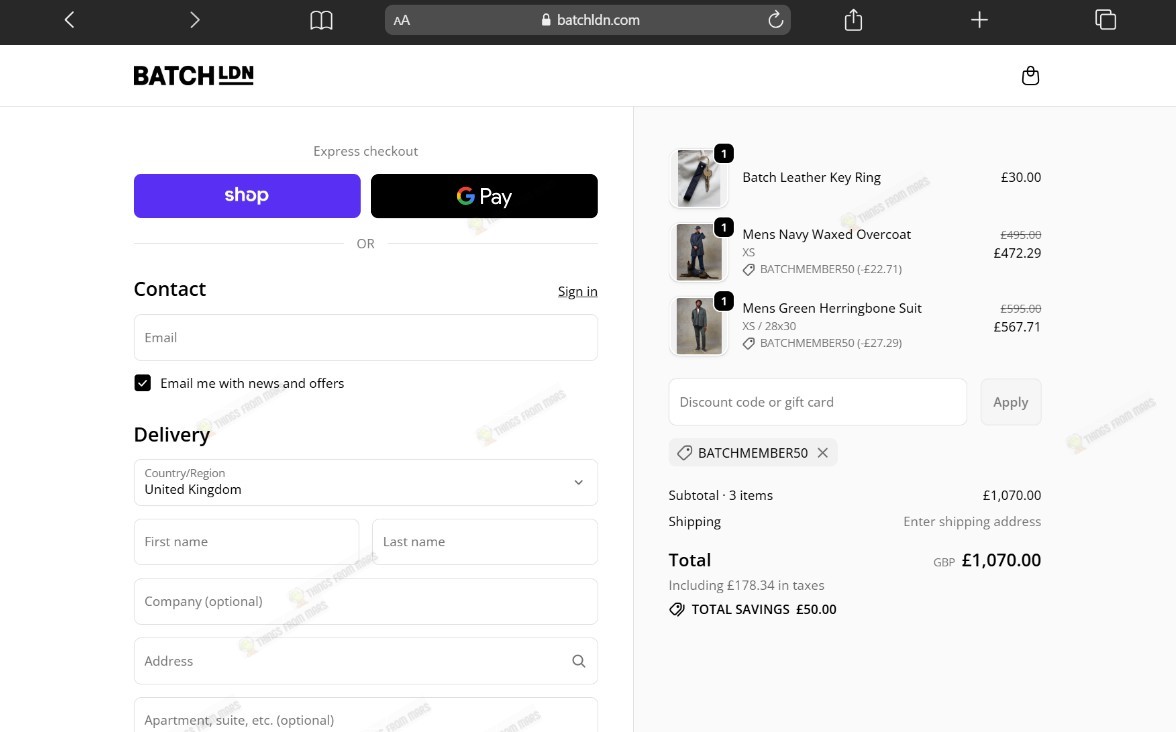Viewport: 1176px width, 732px height.
Task: Focus the Apartment, suite, etc. field
Action: (366, 716)
